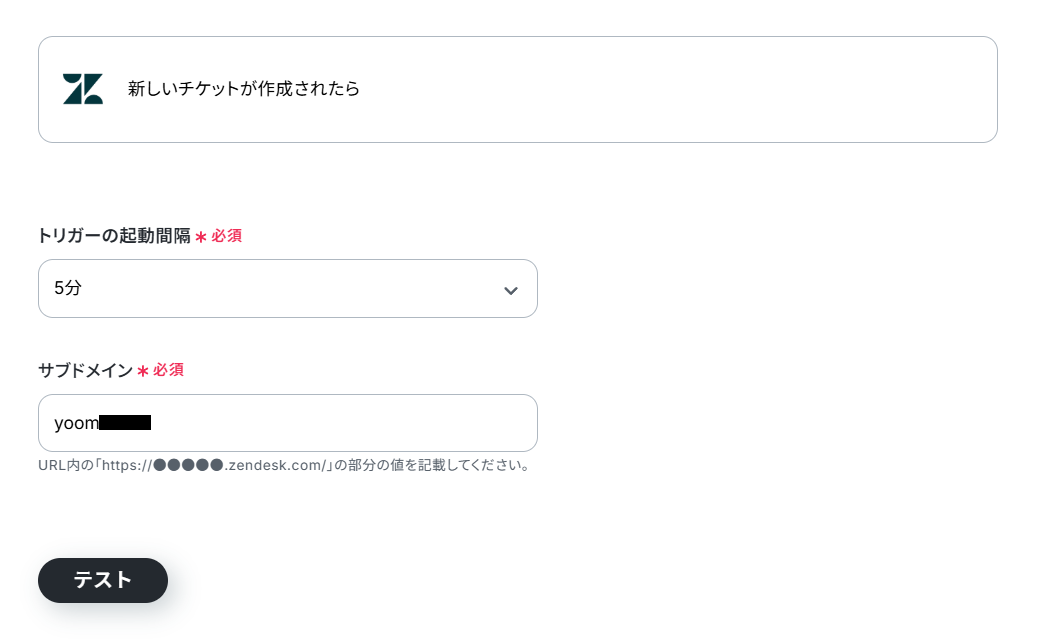Viewport: 1037px width, 639px height.
Task: Click the black redacted box in subdomain field
Action: 125,423
